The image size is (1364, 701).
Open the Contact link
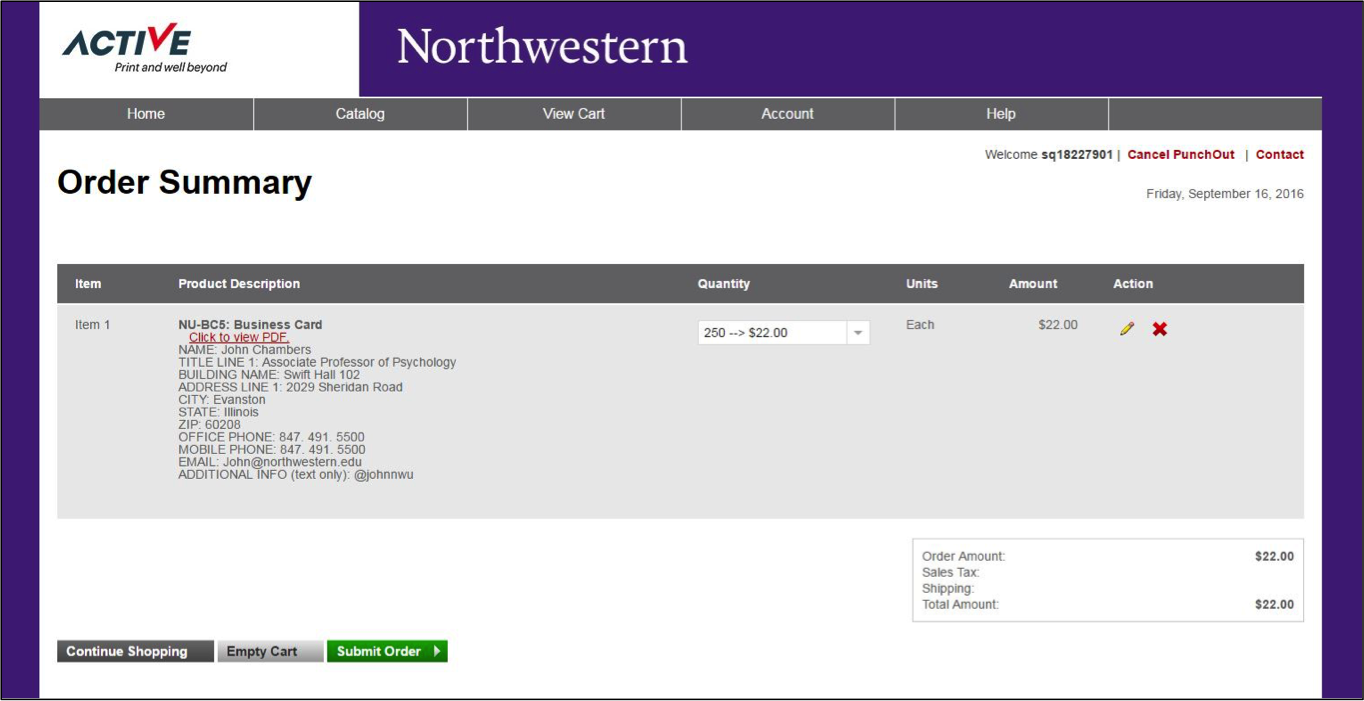[x=1280, y=155]
